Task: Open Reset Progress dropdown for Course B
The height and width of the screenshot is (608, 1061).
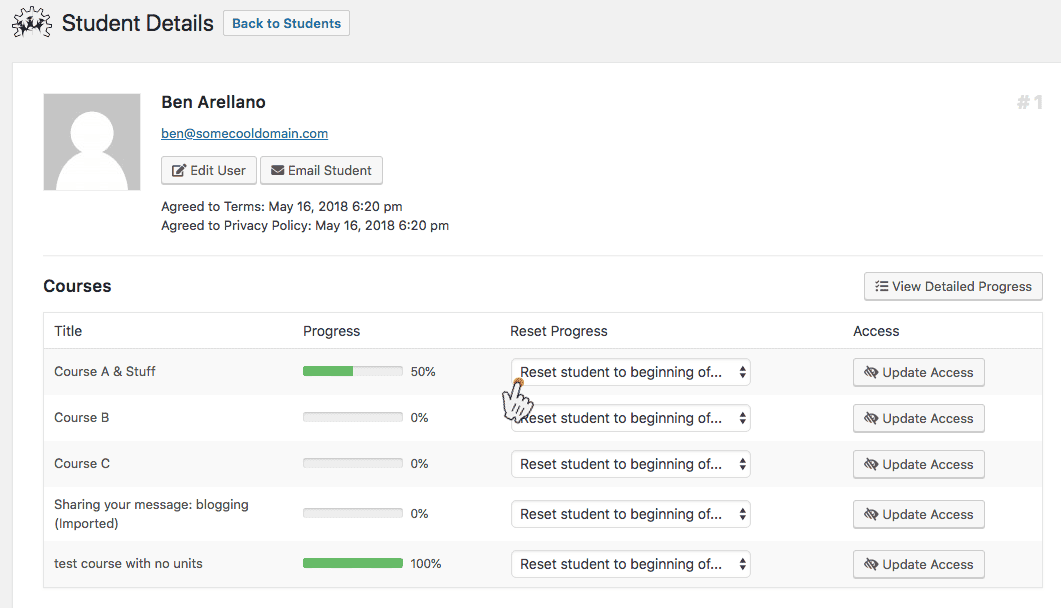Action: [x=631, y=418]
